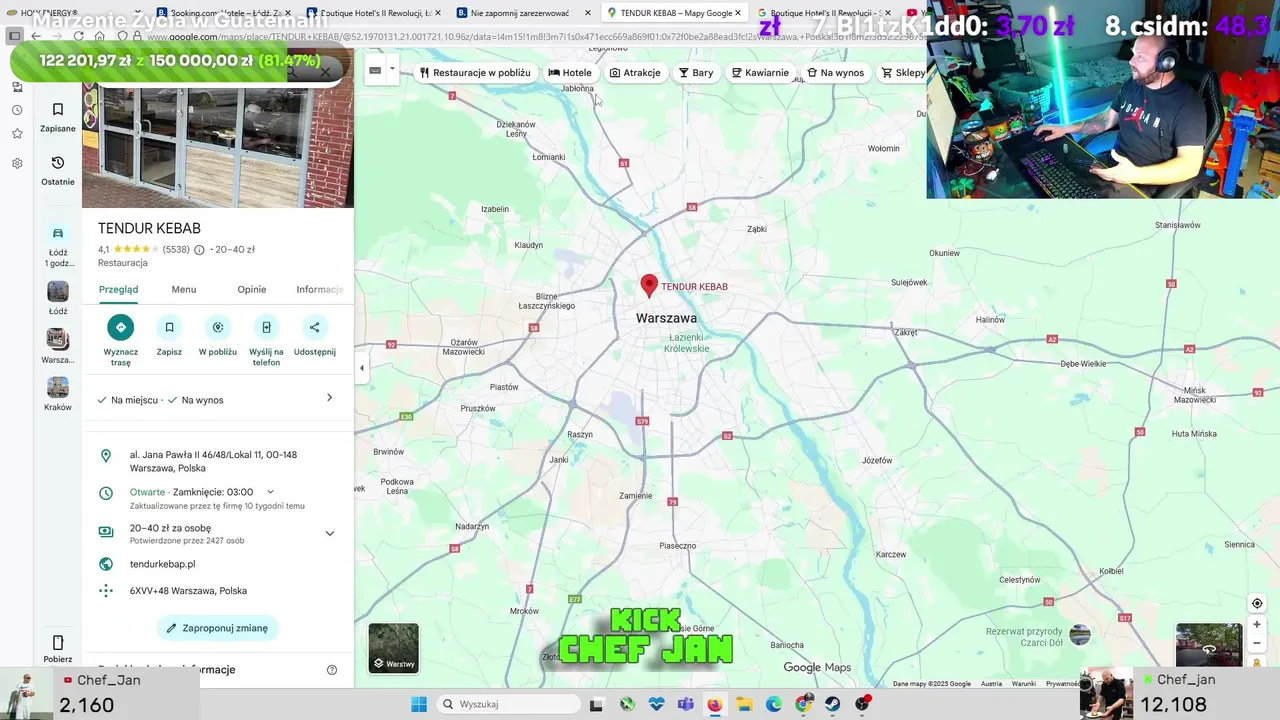
Task: Open Microsoft Teams from the taskbar
Action: [685, 704]
